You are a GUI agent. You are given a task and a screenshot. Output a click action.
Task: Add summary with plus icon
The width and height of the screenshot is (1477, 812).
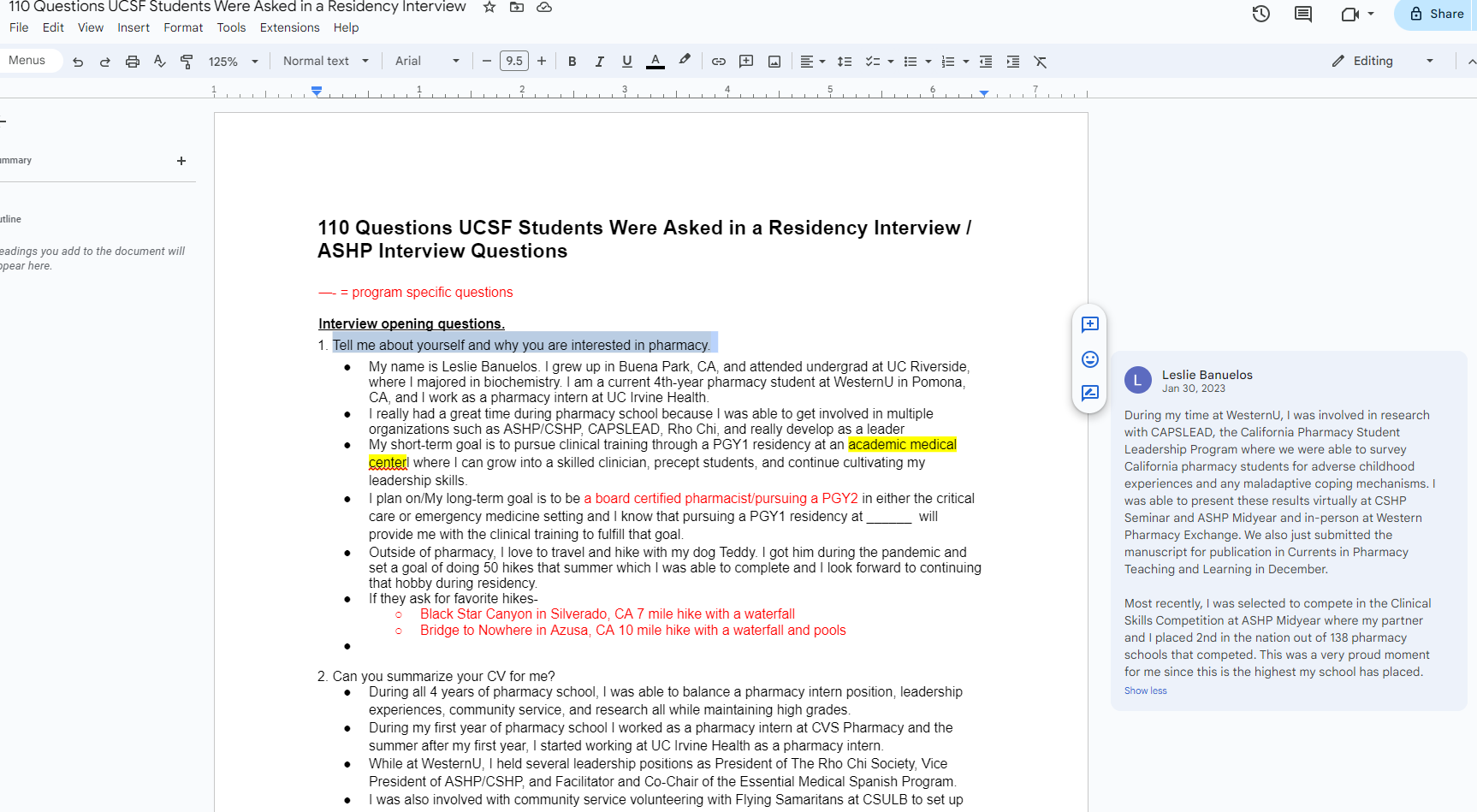[181, 161]
